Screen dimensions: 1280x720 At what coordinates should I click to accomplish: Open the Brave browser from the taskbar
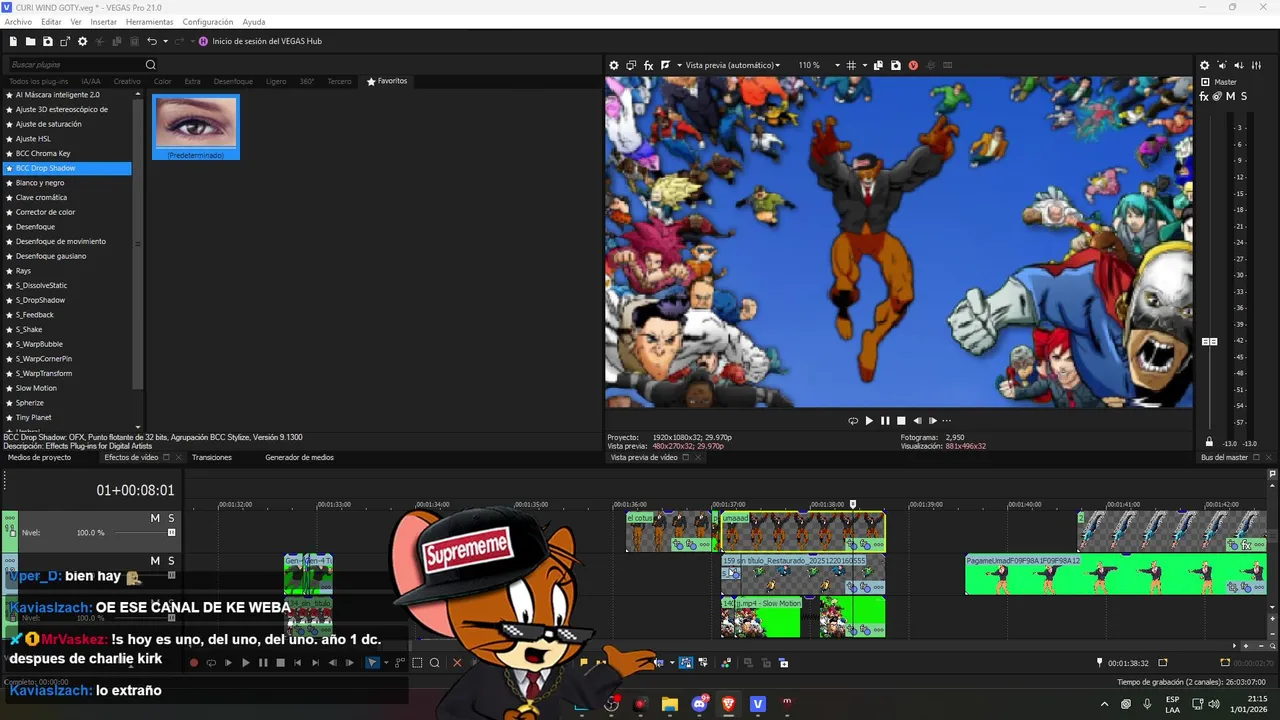(729, 704)
